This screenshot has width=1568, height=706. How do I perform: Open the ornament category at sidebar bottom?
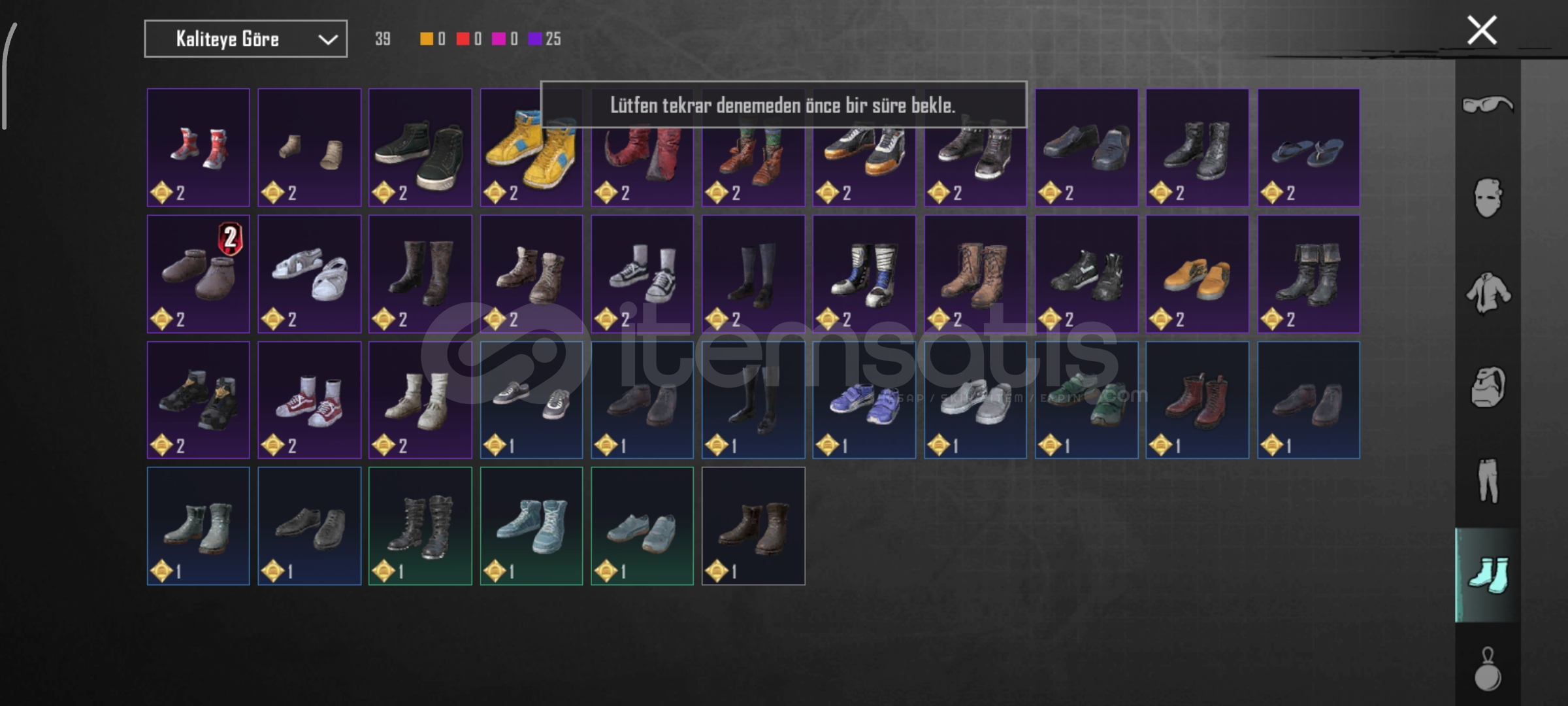coord(1488,669)
